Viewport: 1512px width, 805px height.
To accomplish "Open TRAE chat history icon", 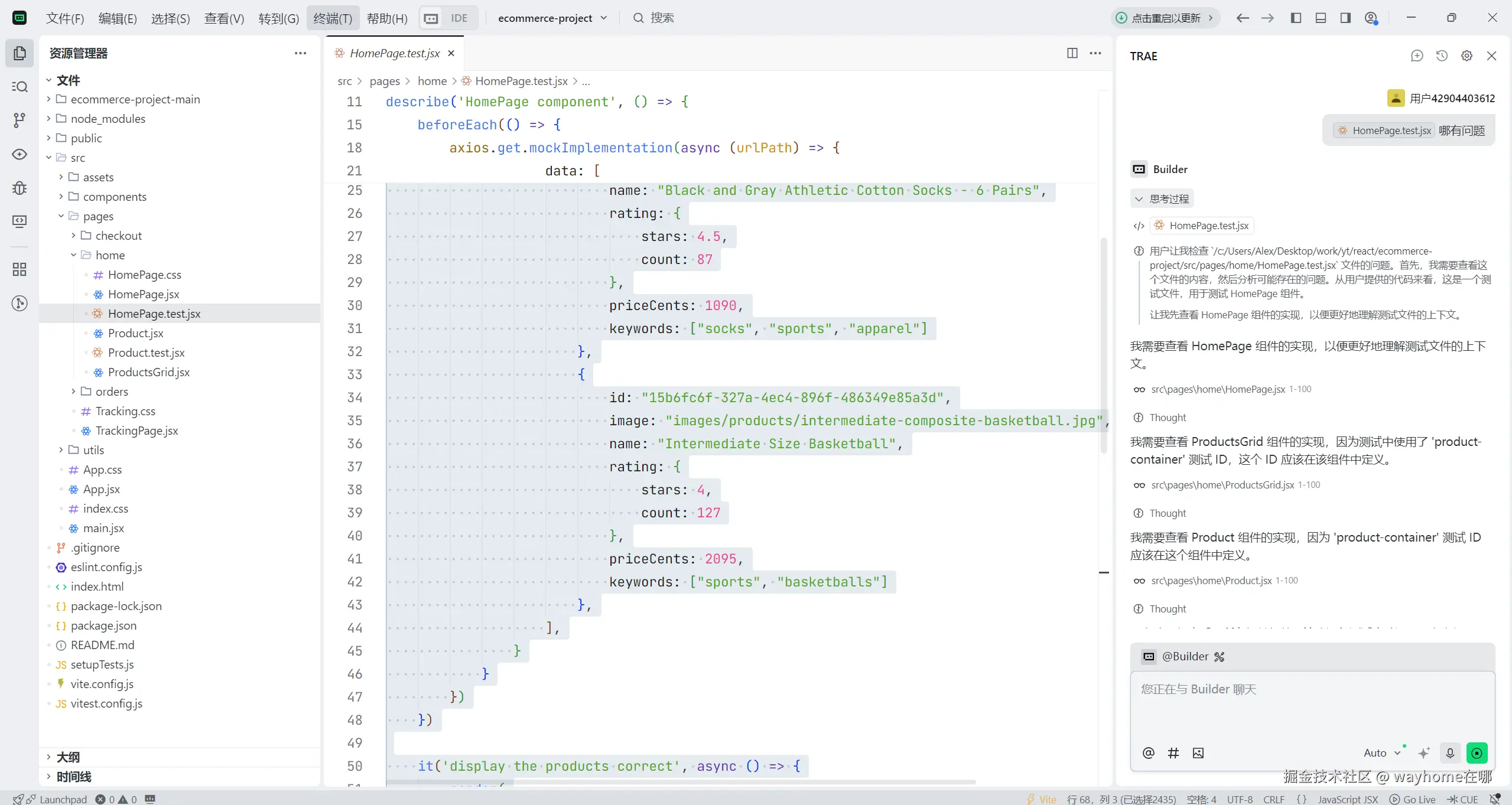I will pyautogui.click(x=1442, y=56).
